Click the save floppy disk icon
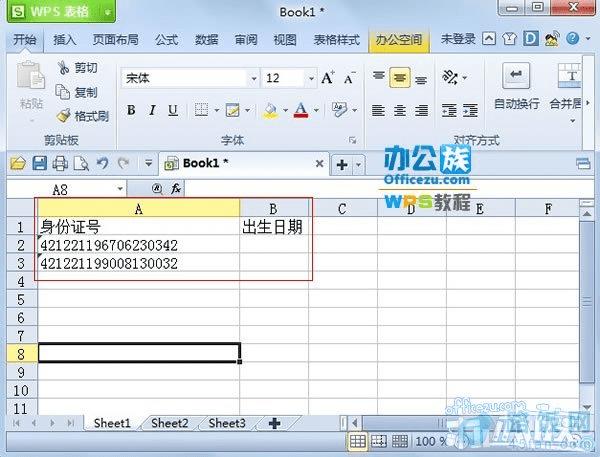This screenshot has height=457, width=600. 39,164
